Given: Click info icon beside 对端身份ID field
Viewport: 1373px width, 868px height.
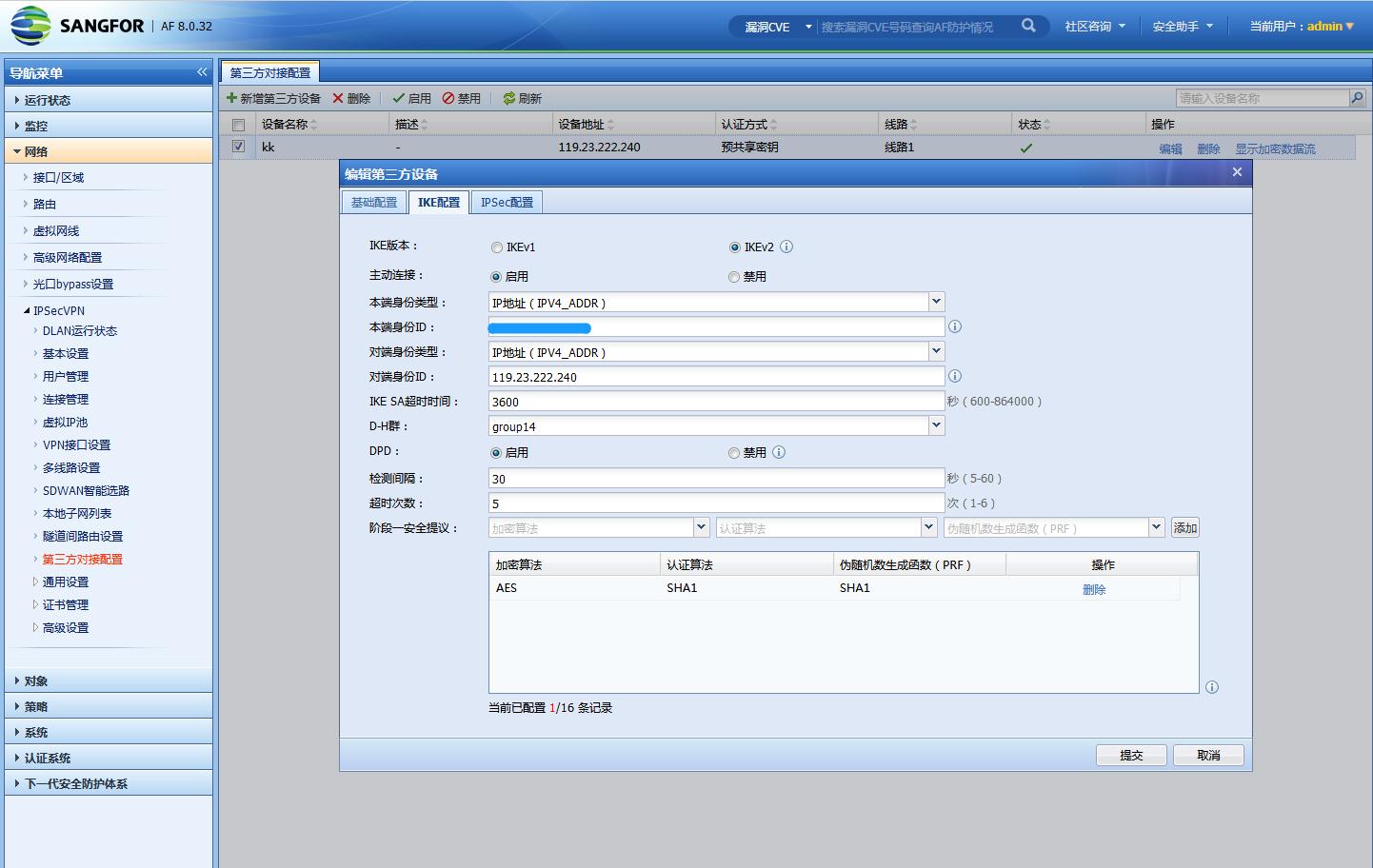Looking at the screenshot, I should tap(955, 376).
